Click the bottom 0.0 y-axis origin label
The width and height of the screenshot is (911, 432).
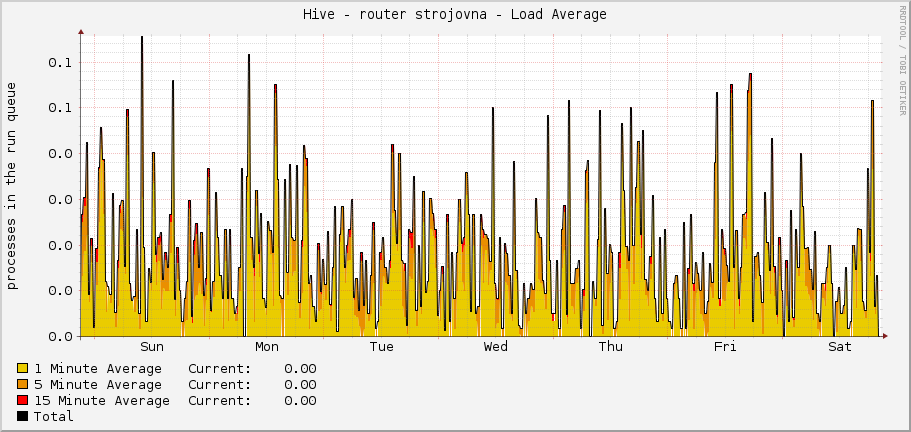coord(60,336)
